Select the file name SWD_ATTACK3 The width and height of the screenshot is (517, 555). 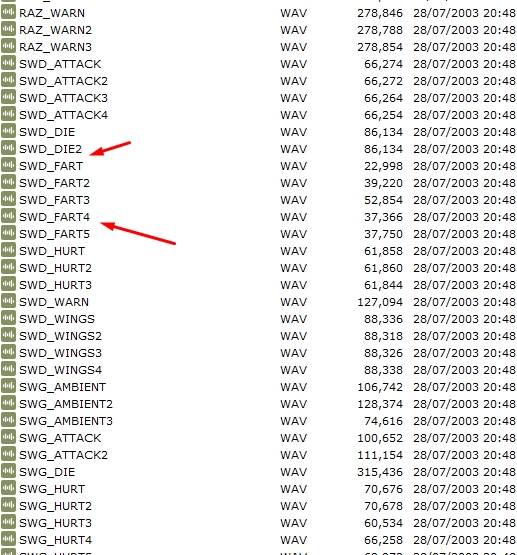click(63, 98)
